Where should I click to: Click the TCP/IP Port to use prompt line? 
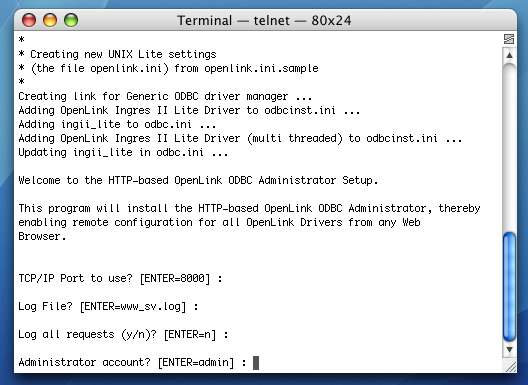(120, 279)
